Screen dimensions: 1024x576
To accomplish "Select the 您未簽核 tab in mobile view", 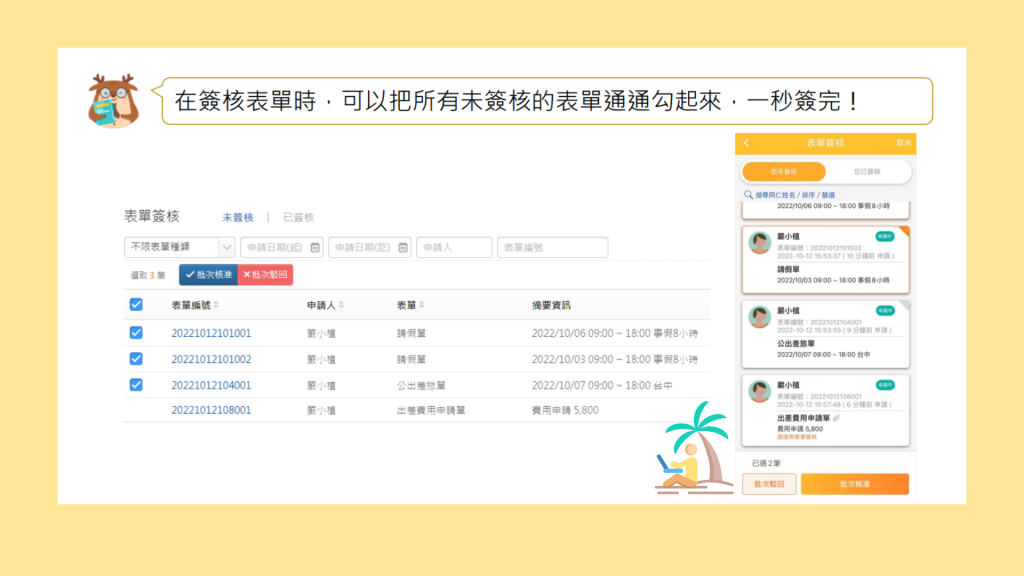I will click(x=783, y=172).
